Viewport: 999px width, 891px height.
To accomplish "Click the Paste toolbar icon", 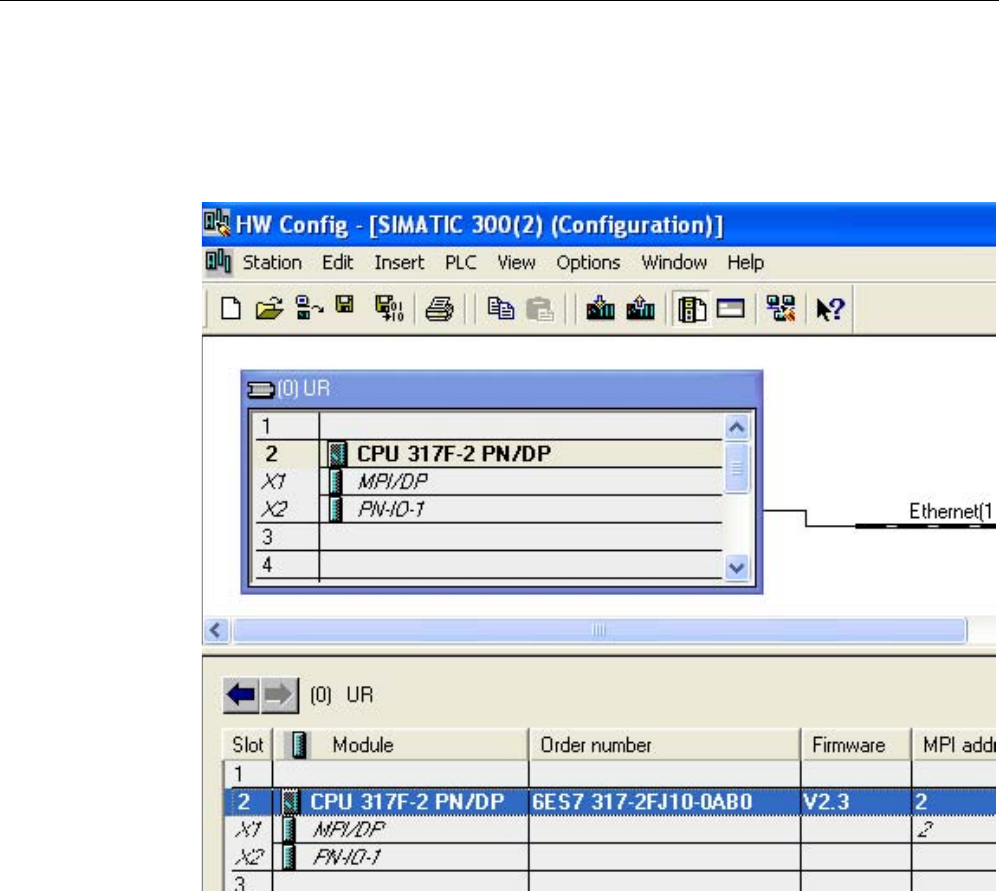I will 540,310.
